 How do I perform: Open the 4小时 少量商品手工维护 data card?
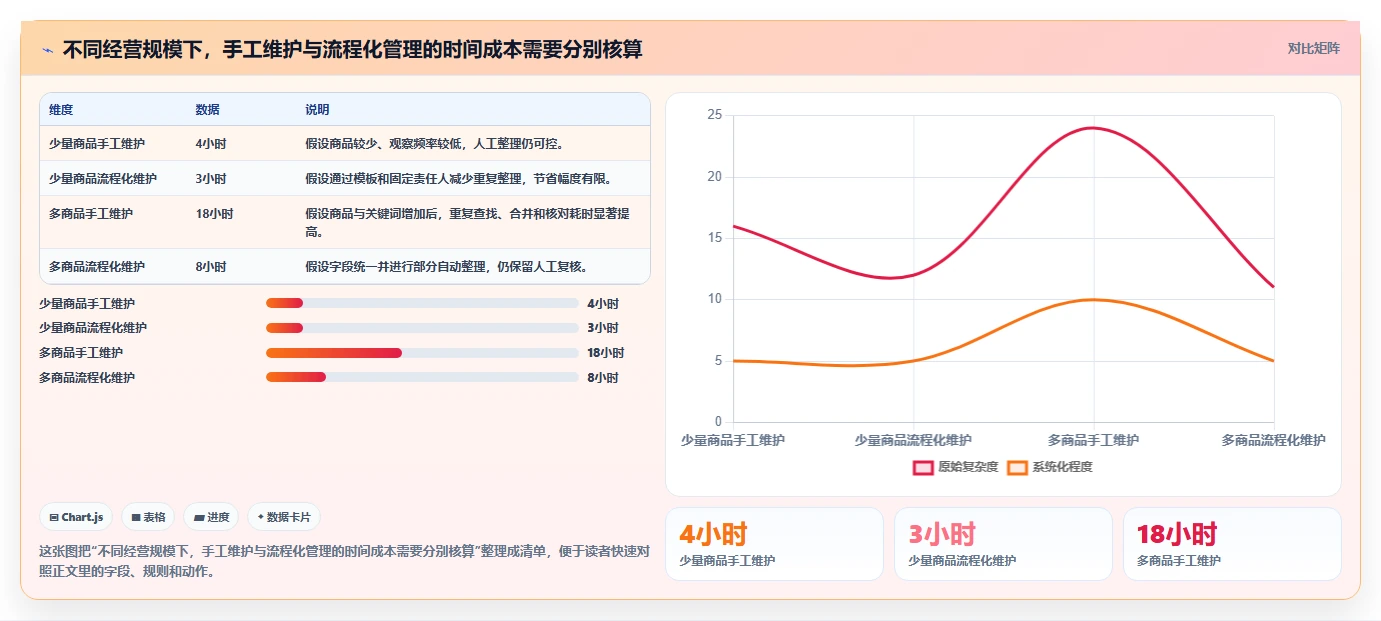tap(774, 544)
